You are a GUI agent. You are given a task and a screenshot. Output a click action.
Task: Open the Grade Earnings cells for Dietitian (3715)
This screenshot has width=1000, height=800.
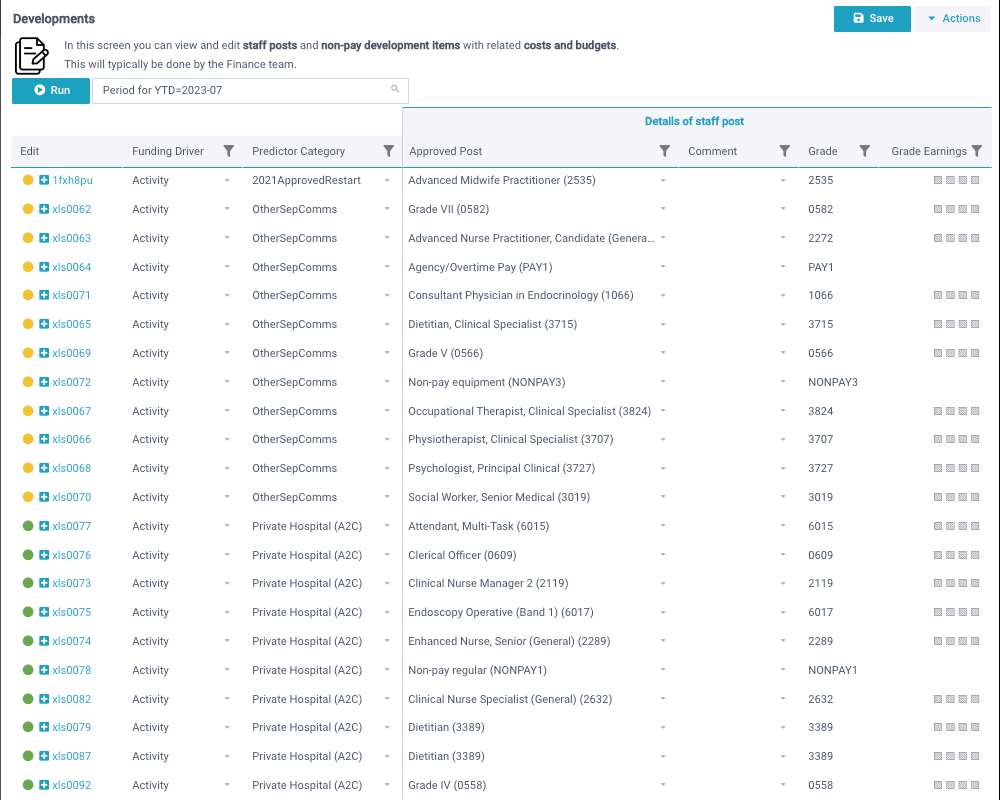pos(956,324)
